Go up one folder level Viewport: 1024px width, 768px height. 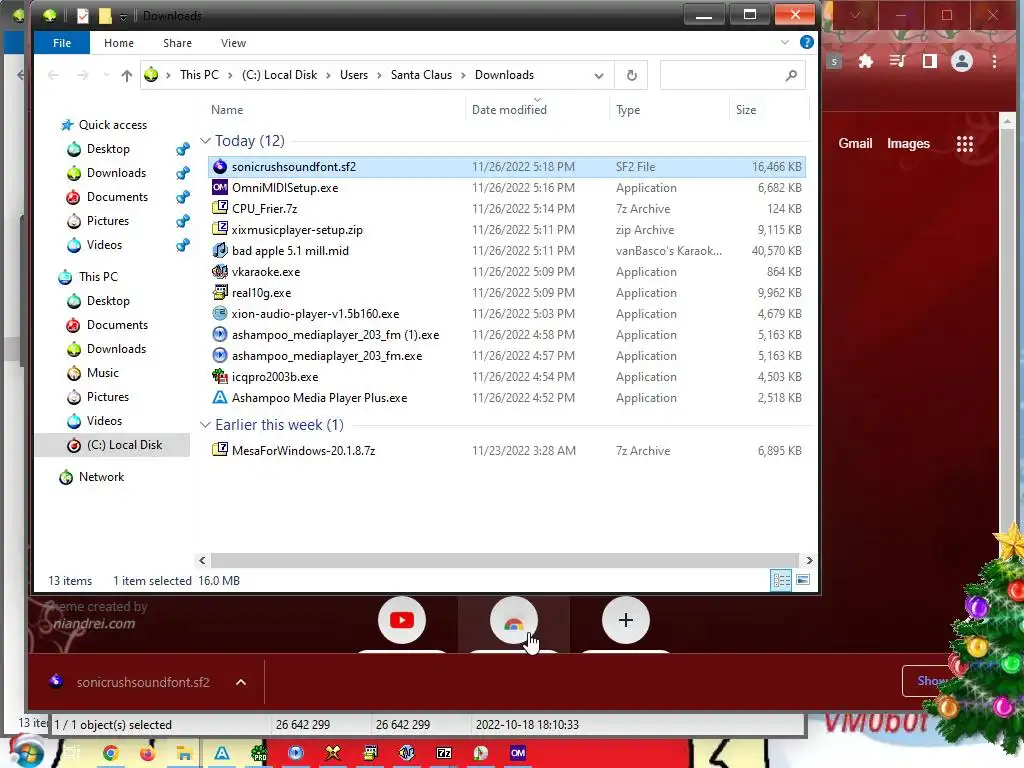127,75
